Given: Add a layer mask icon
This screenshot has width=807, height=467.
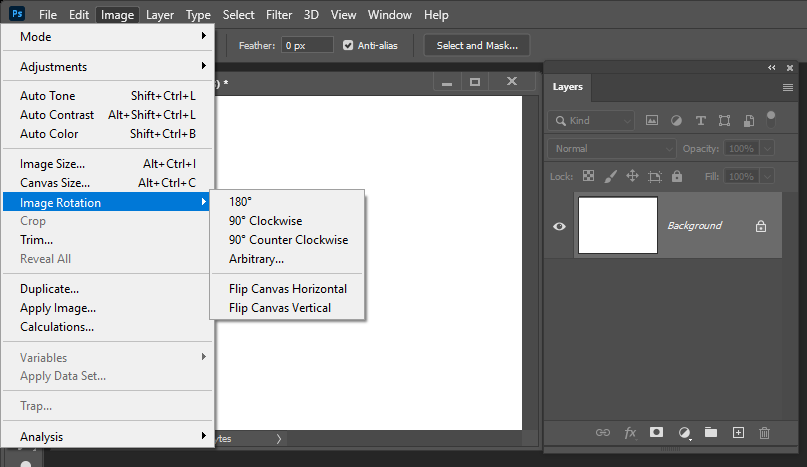Looking at the screenshot, I should click(656, 432).
